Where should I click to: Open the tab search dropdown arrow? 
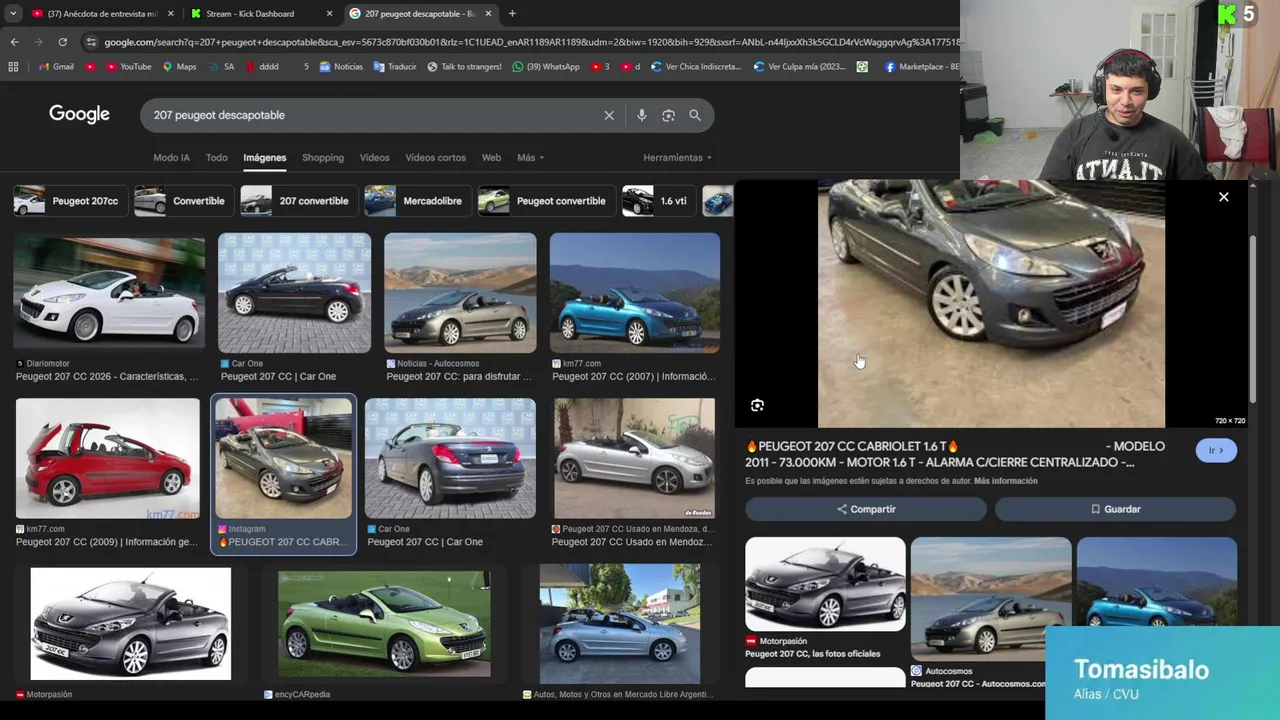[13, 14]
